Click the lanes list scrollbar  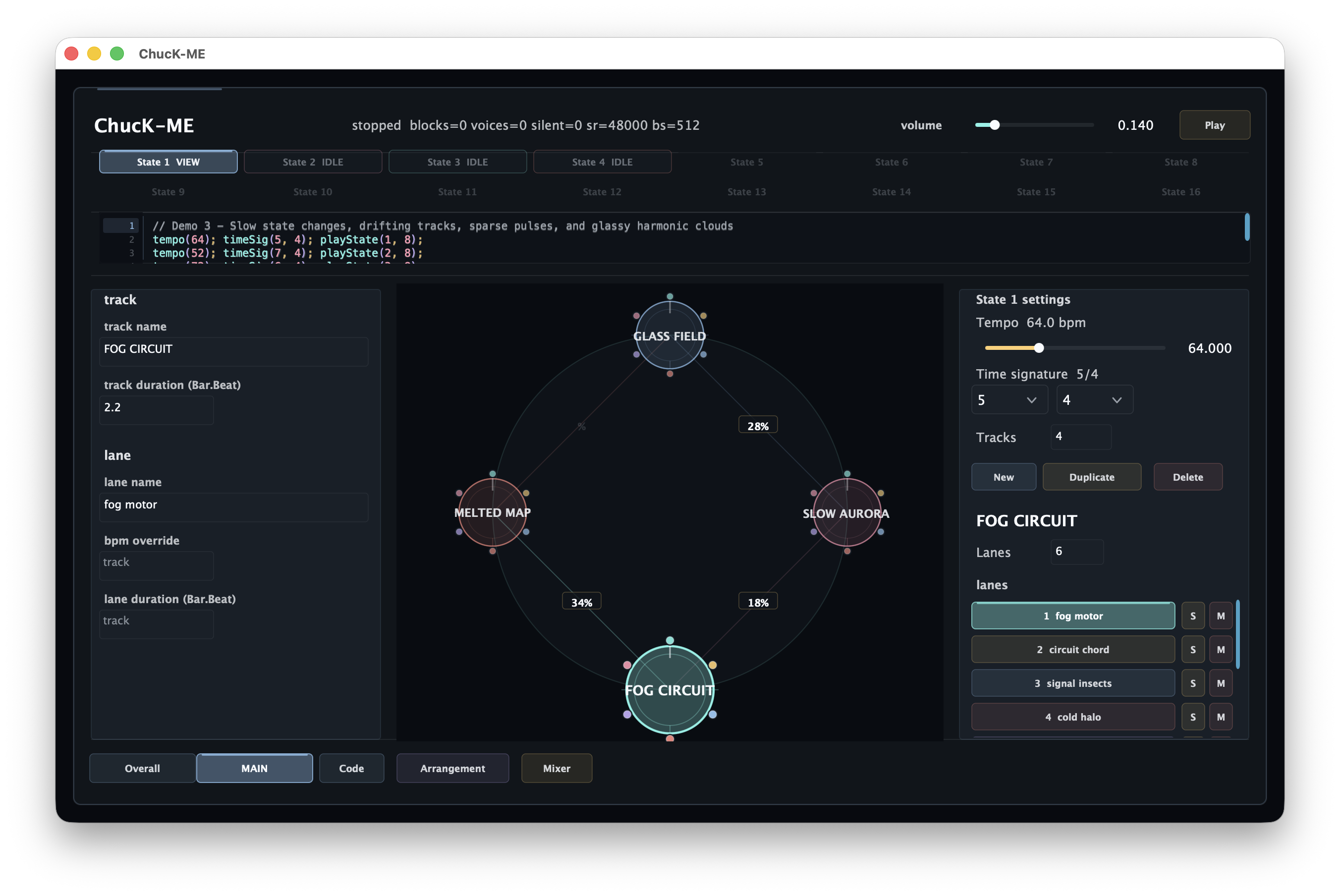[x=1237, y=634]
